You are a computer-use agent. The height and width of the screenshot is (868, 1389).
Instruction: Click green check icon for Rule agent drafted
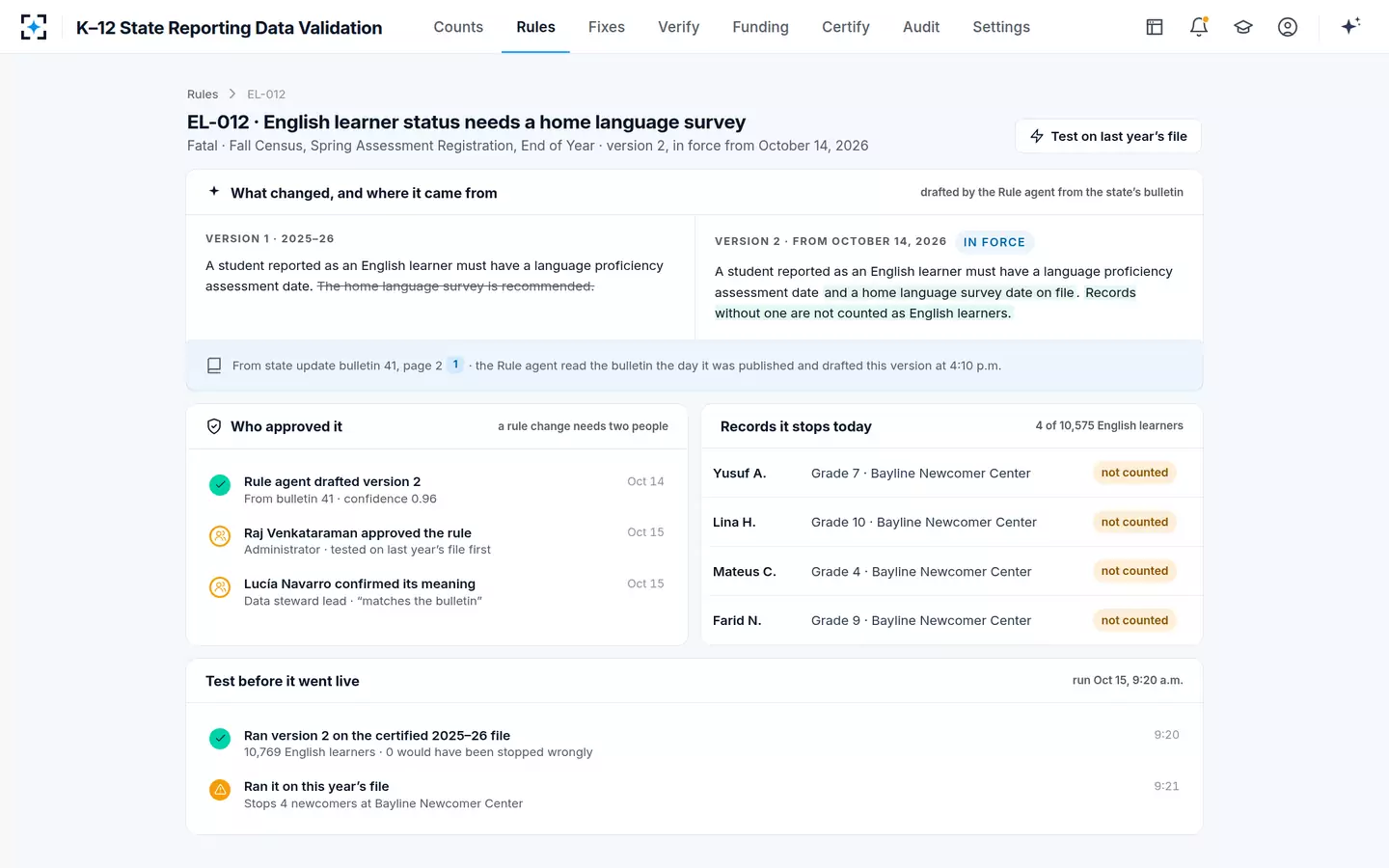tap(220, 485)
